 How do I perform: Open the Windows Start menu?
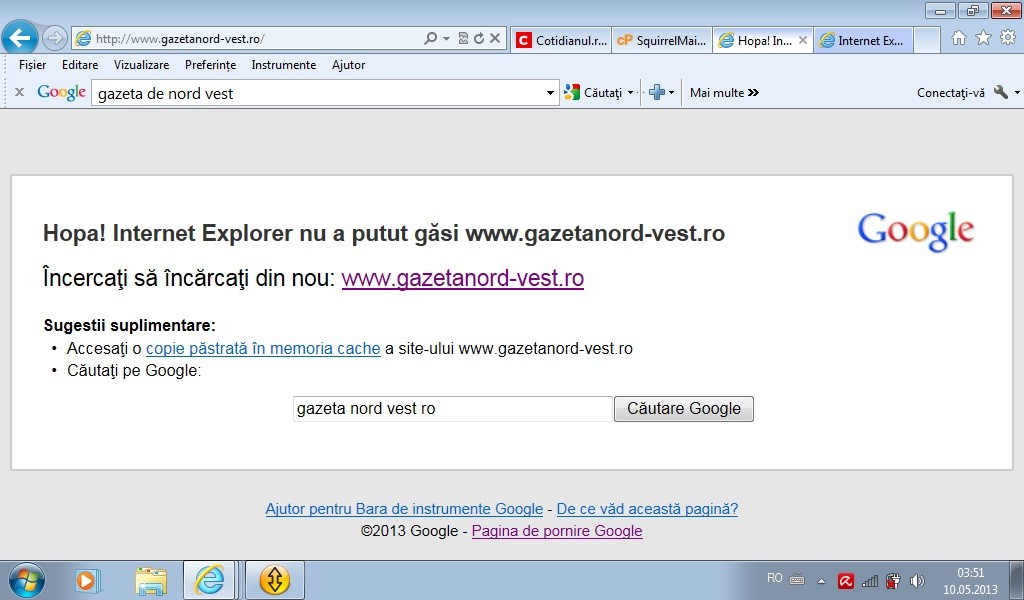click(27, 580)
